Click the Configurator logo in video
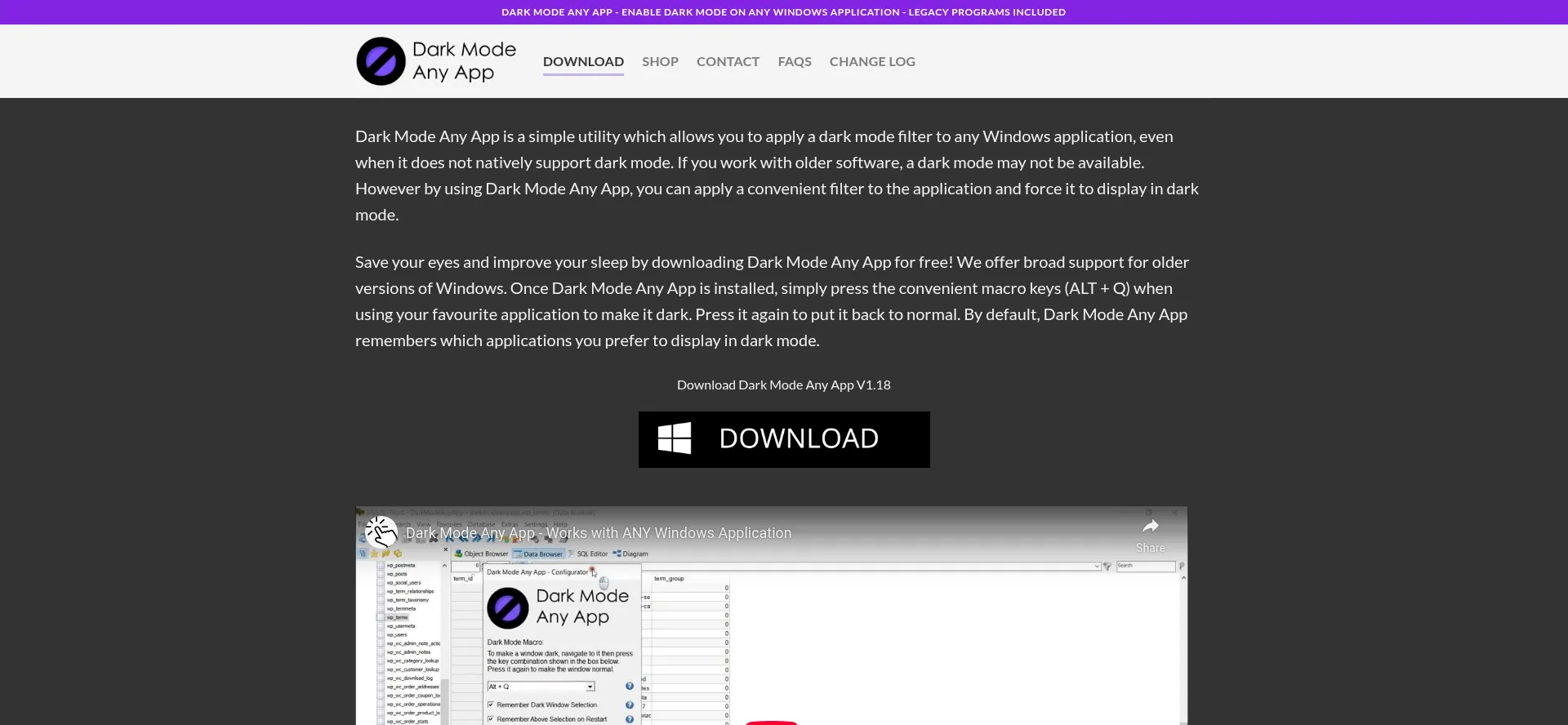 [x=508, y=608]
